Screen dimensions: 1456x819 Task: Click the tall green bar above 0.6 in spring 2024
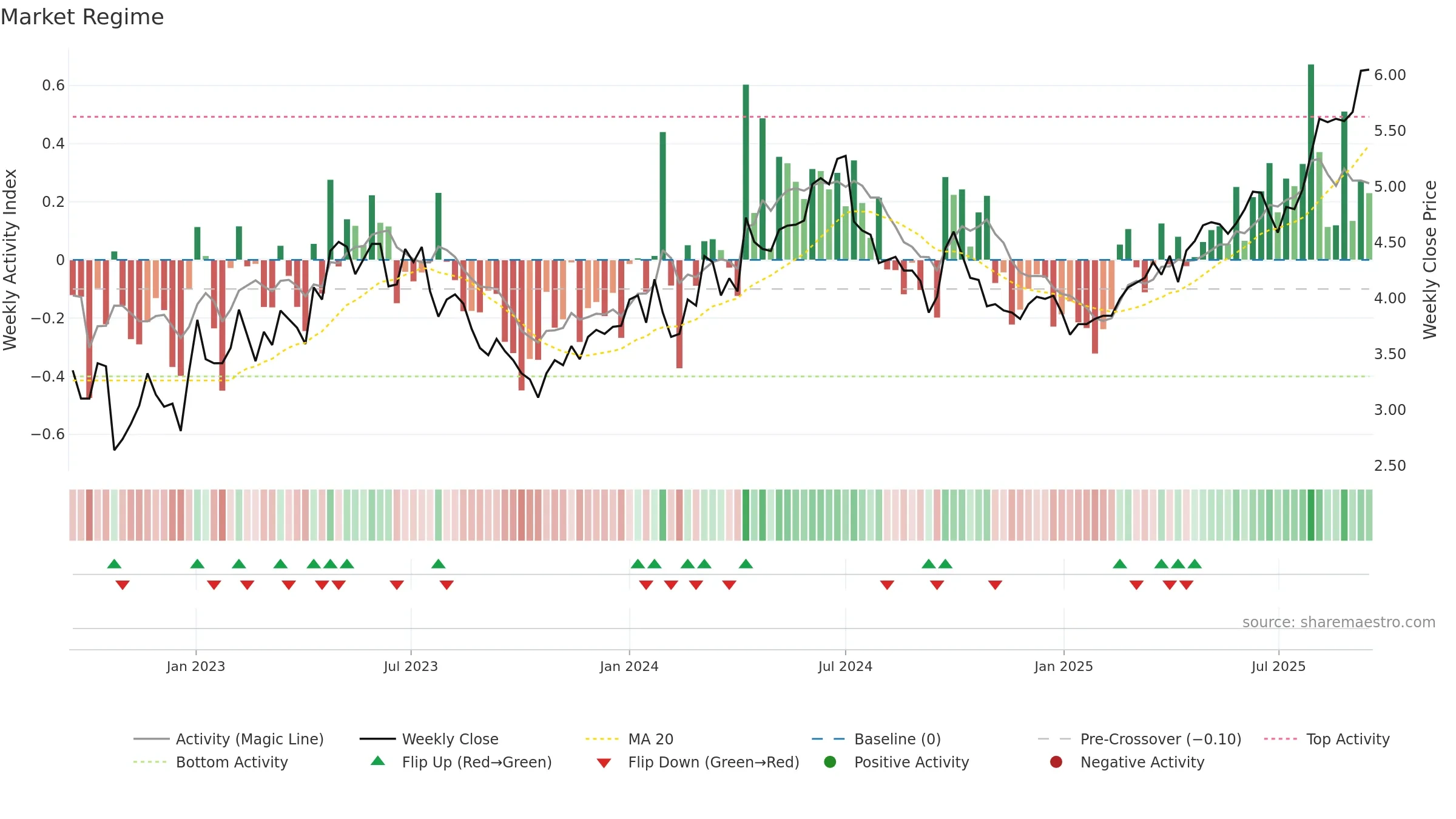[x=746, y=172]
